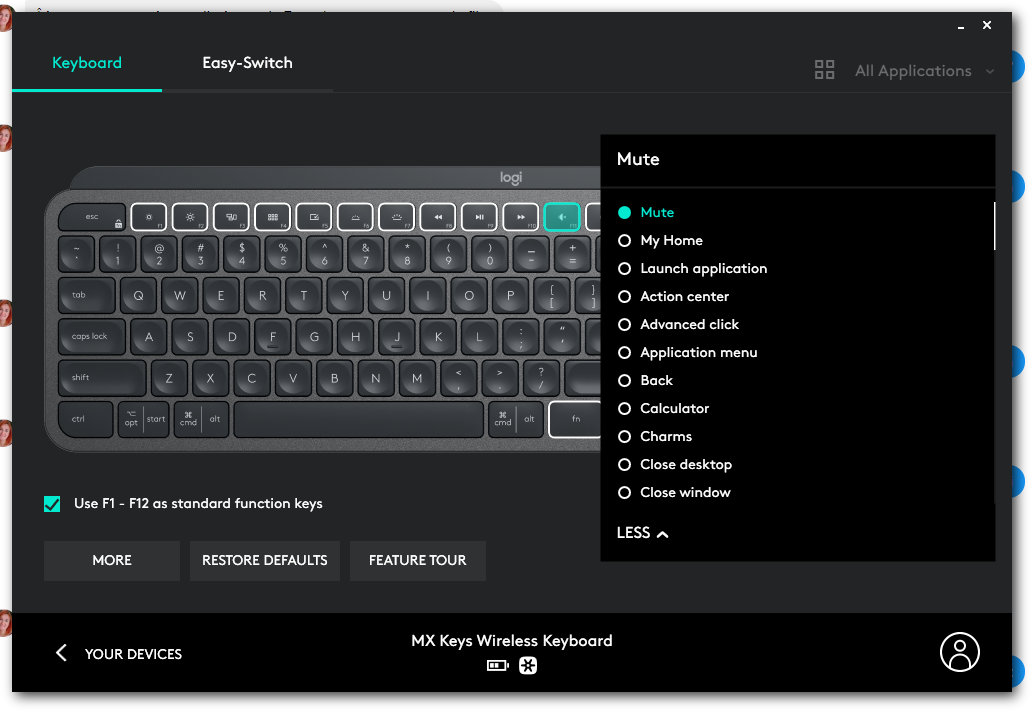Open the user account profile icon
Image resolution: width=1032 pixels, height=712 pixels.
960,652
